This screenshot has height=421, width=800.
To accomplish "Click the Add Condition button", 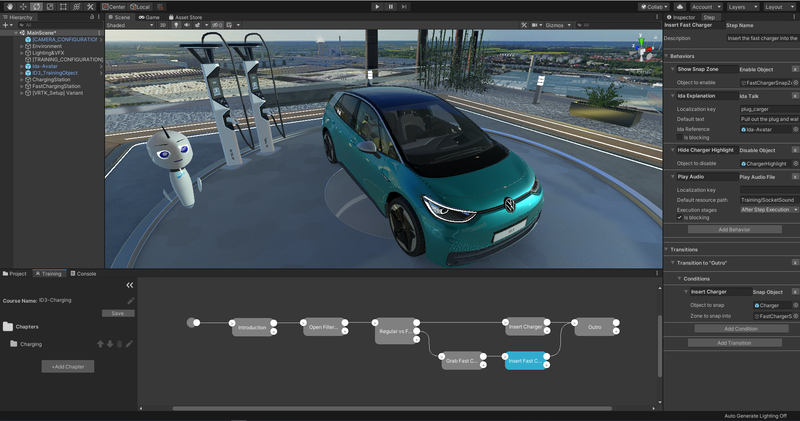I will click(x=741, y=329).
